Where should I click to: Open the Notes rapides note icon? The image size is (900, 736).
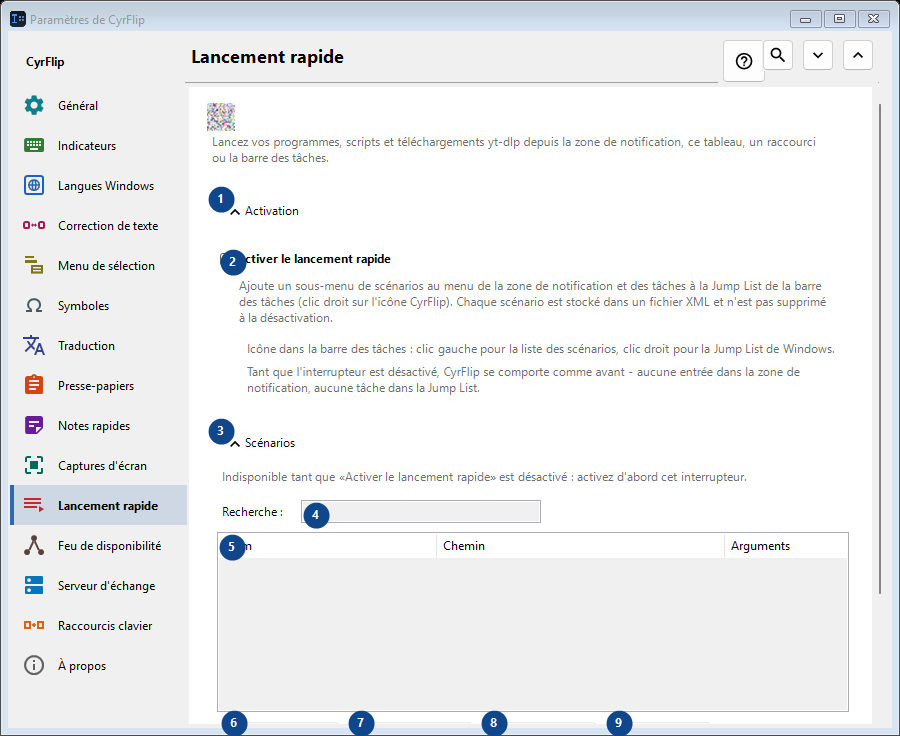34,425
